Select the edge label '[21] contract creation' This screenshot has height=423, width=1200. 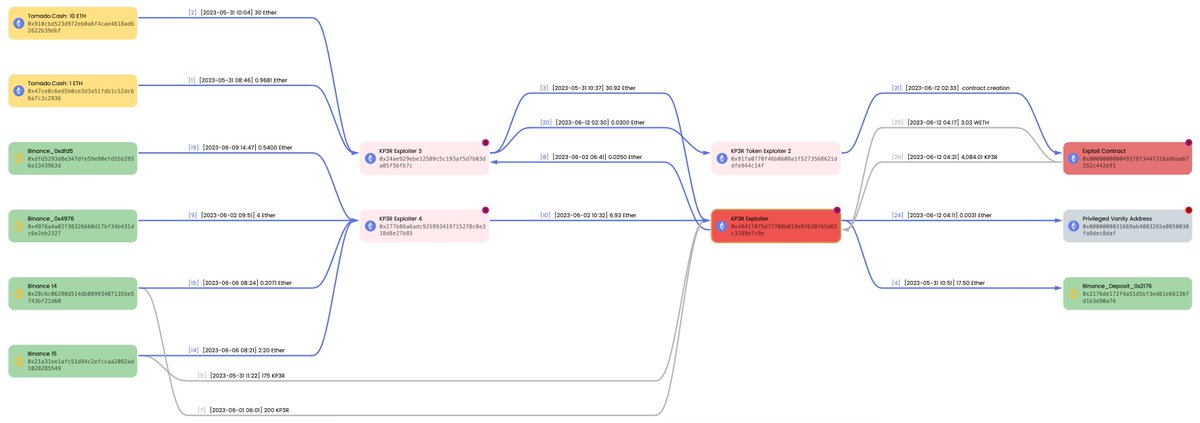tap(950, 88)
